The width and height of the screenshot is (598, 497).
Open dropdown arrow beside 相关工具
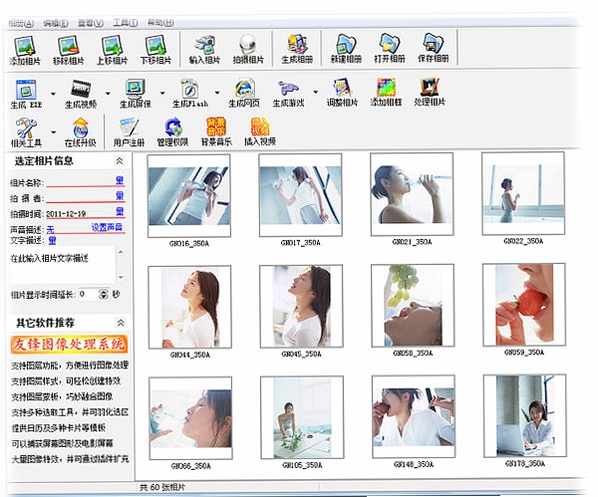pyautogui.click(x=53, y=132)
